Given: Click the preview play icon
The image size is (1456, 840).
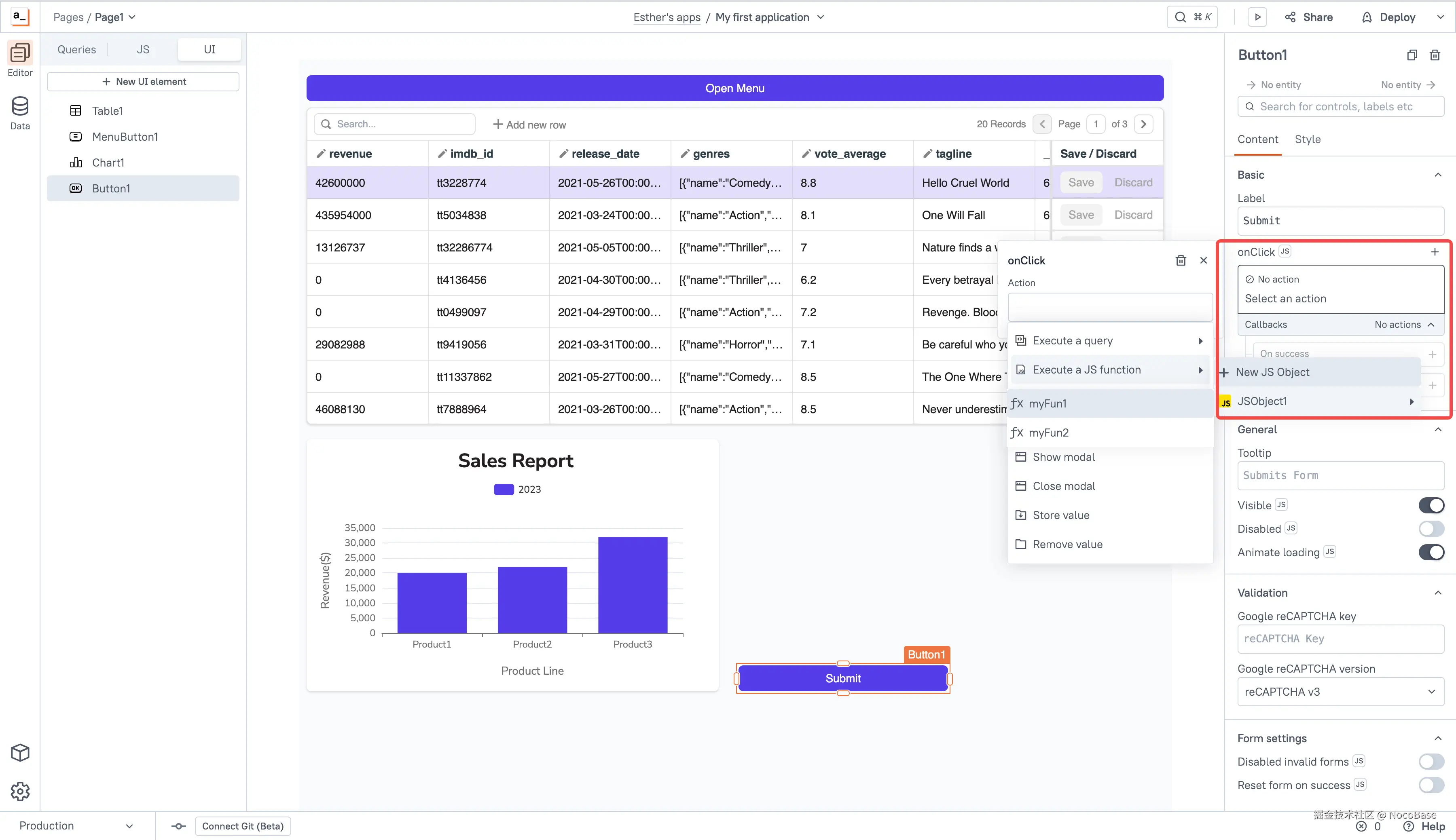Looking at the screenshot, I should [1257, 17].
